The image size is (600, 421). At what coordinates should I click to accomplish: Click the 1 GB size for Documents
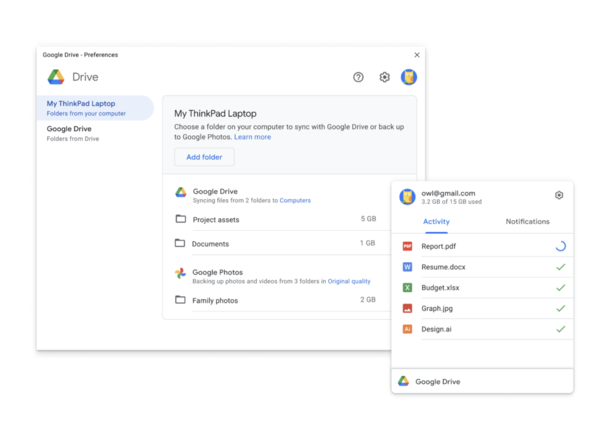coord(367,243)
